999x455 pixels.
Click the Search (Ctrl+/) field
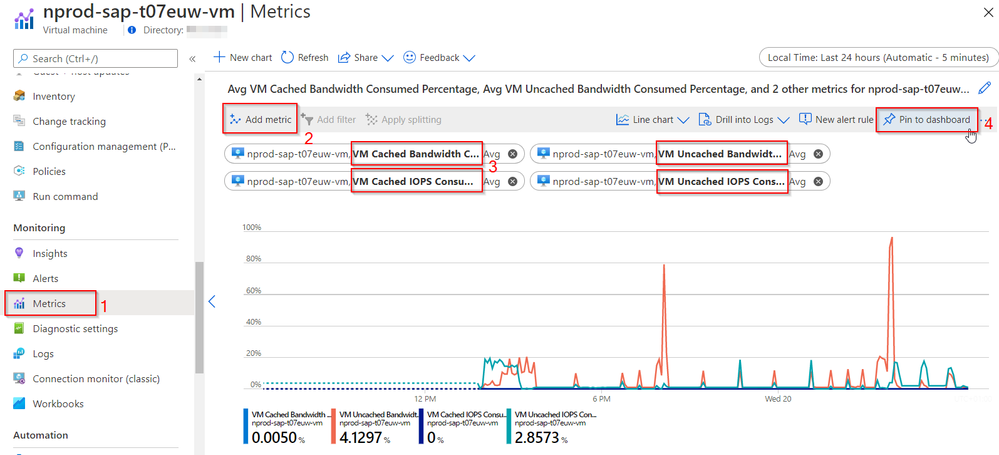click(96, 59)
